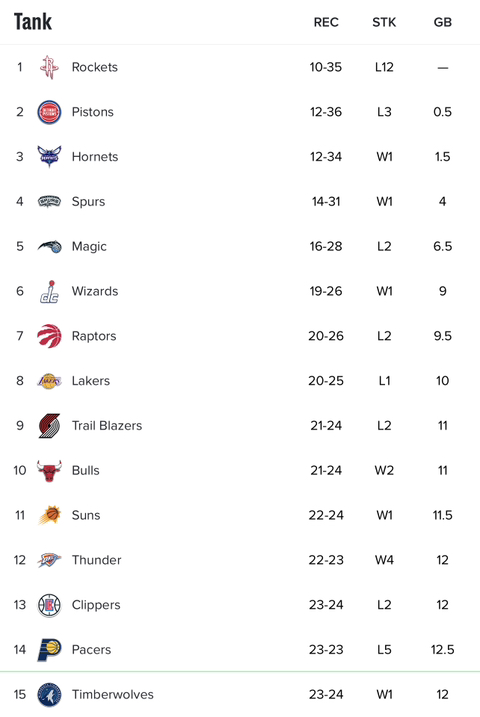This screenshot has width=480, height=717.
Task: Sort by the STK column header
Action: coord(384,22)
